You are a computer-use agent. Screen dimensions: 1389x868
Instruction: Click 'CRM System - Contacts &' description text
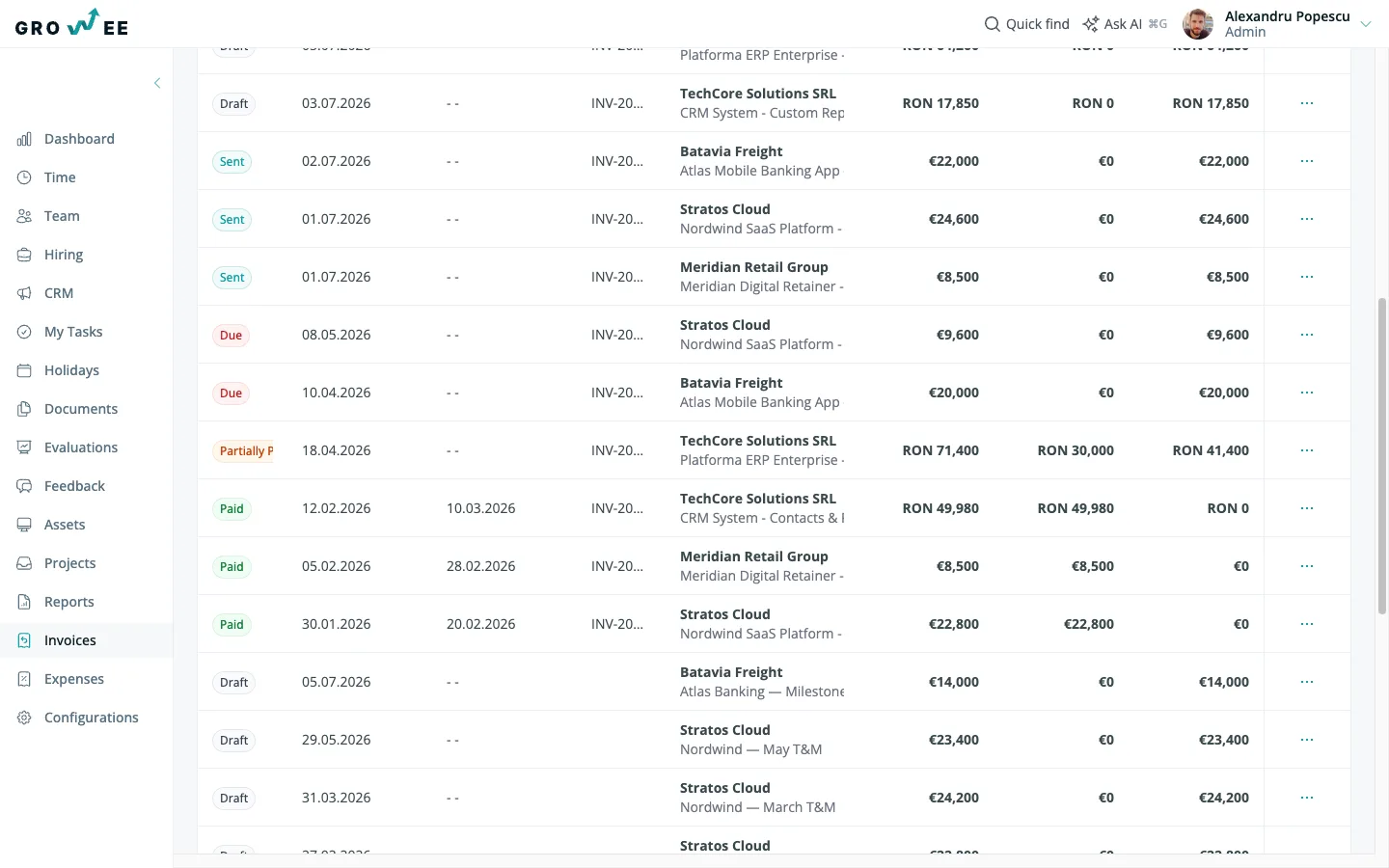tap(762, 518)
